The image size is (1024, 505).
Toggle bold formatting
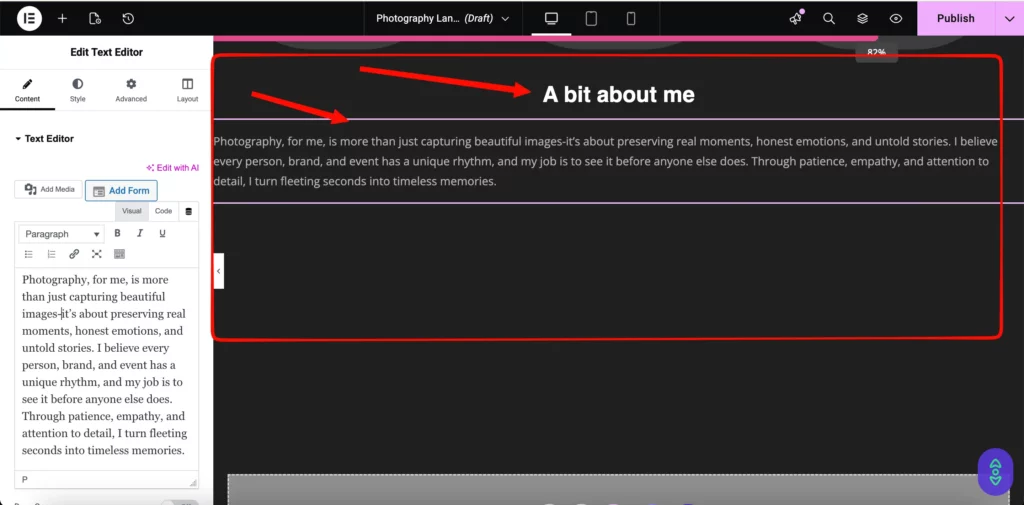[118, 233]
